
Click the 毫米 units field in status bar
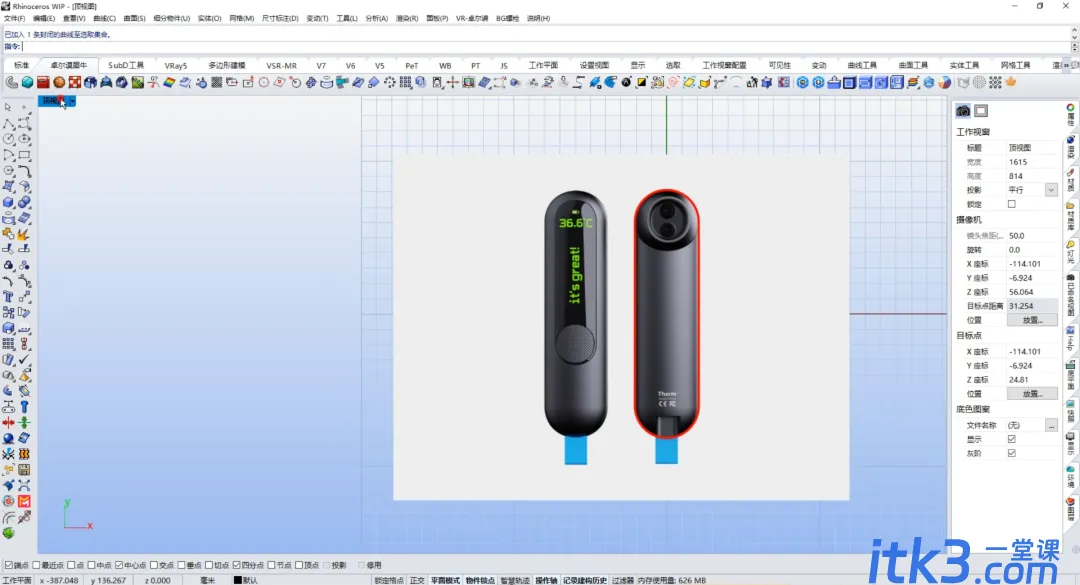click(207, 580)
